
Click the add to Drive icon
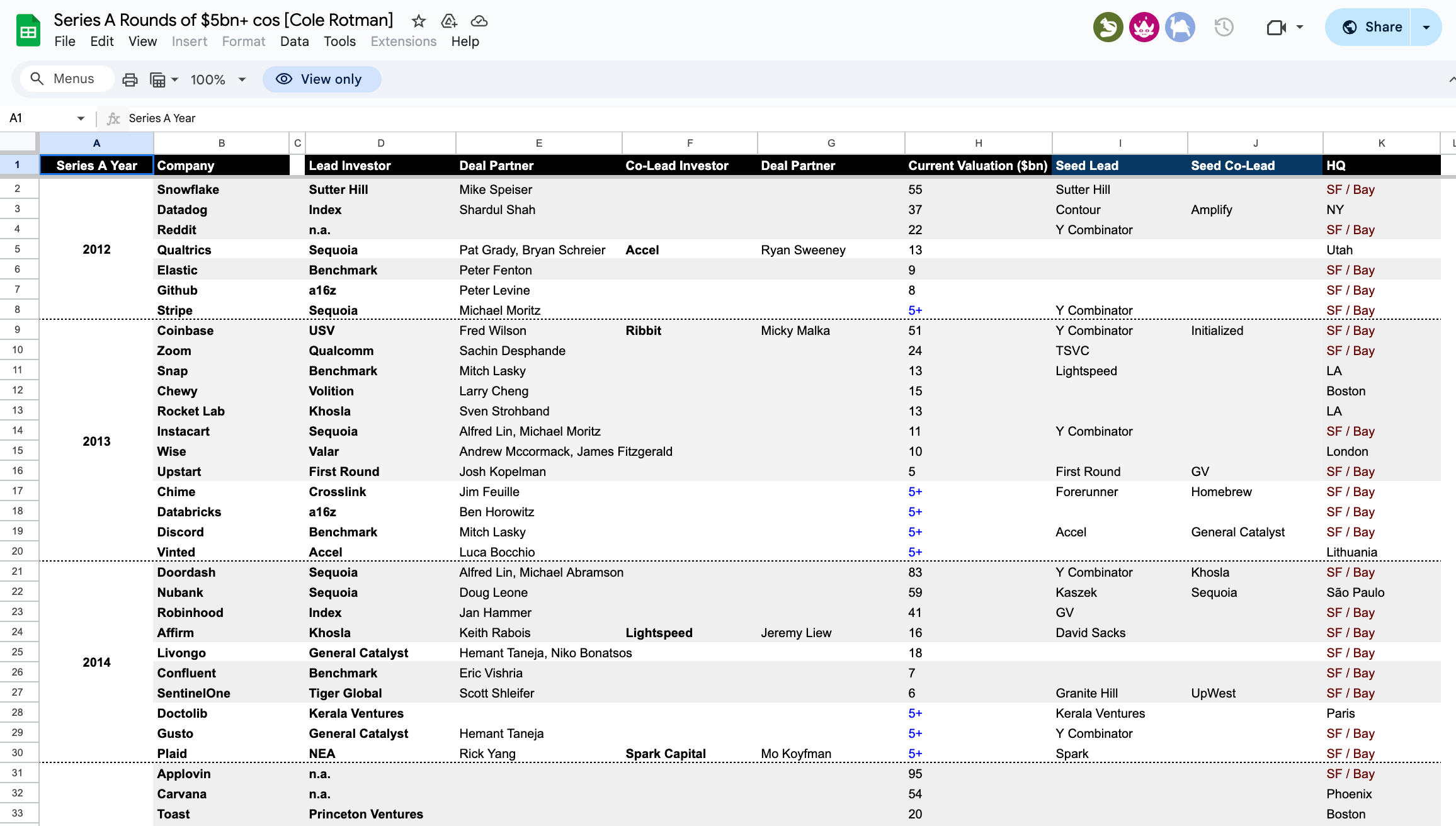point(449,21)
